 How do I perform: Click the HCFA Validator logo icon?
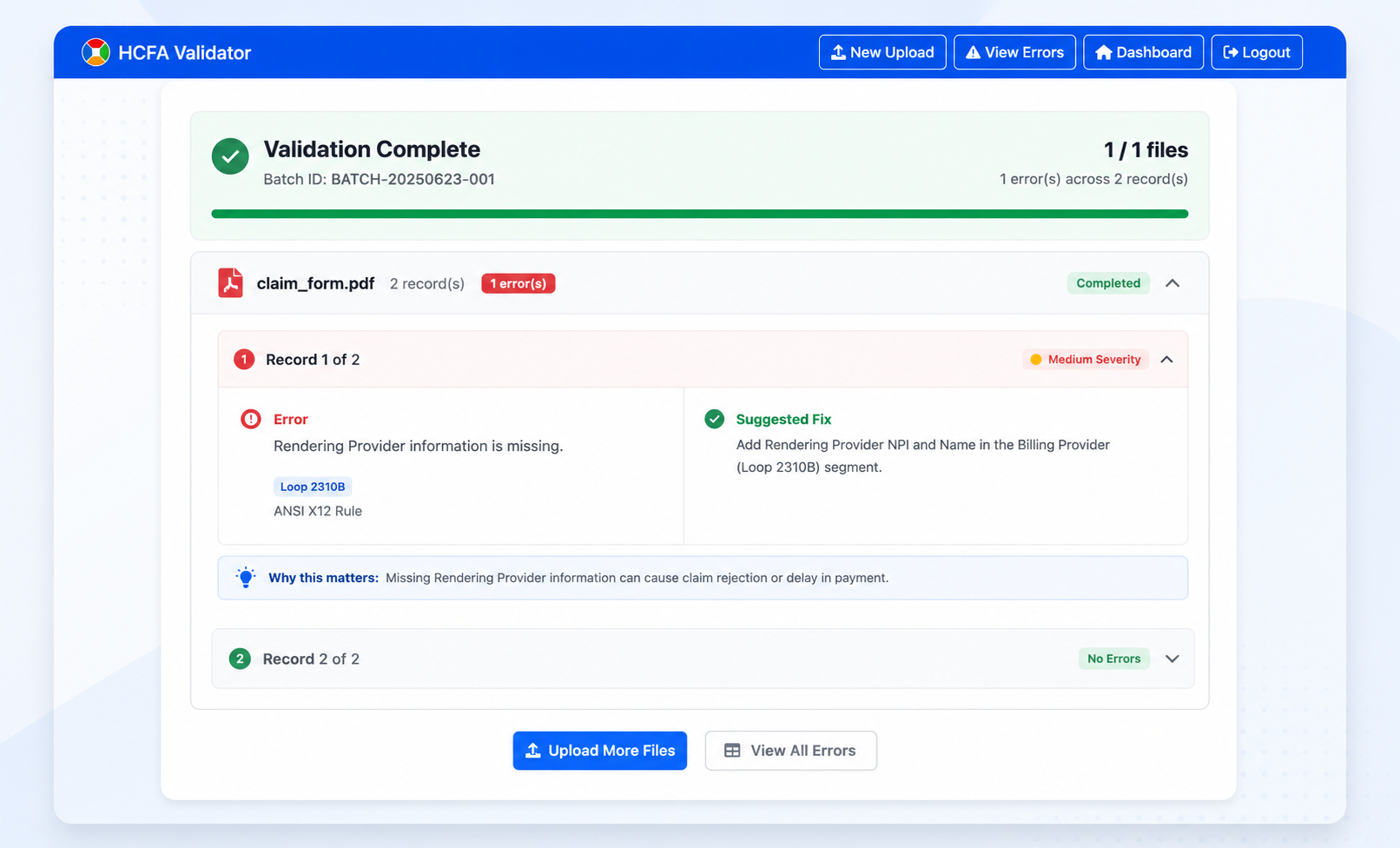click(x=96, y=52)
